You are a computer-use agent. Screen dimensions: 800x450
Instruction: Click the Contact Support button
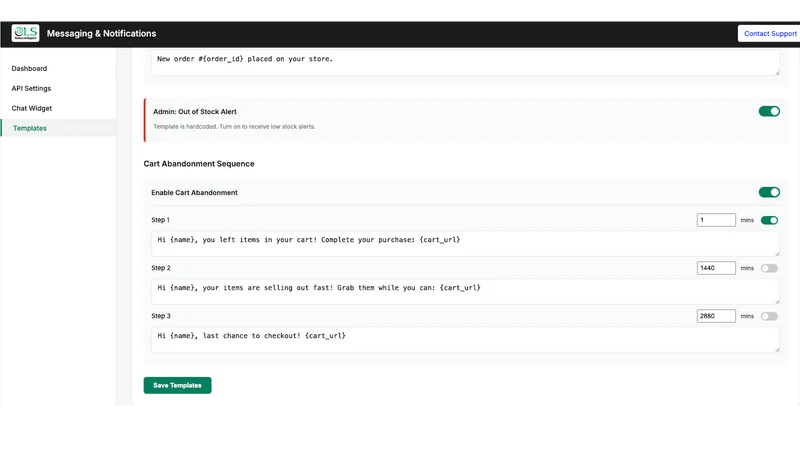pos(769,34)
